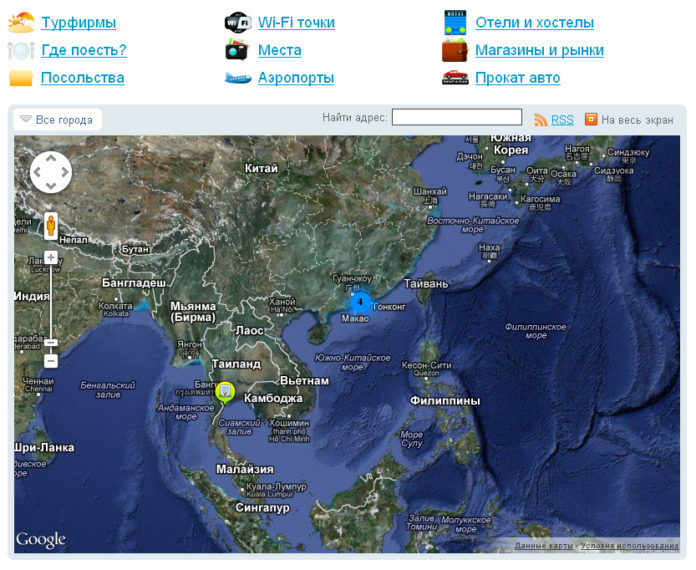Expand map with На весь экран

click(x=629, y=120)
